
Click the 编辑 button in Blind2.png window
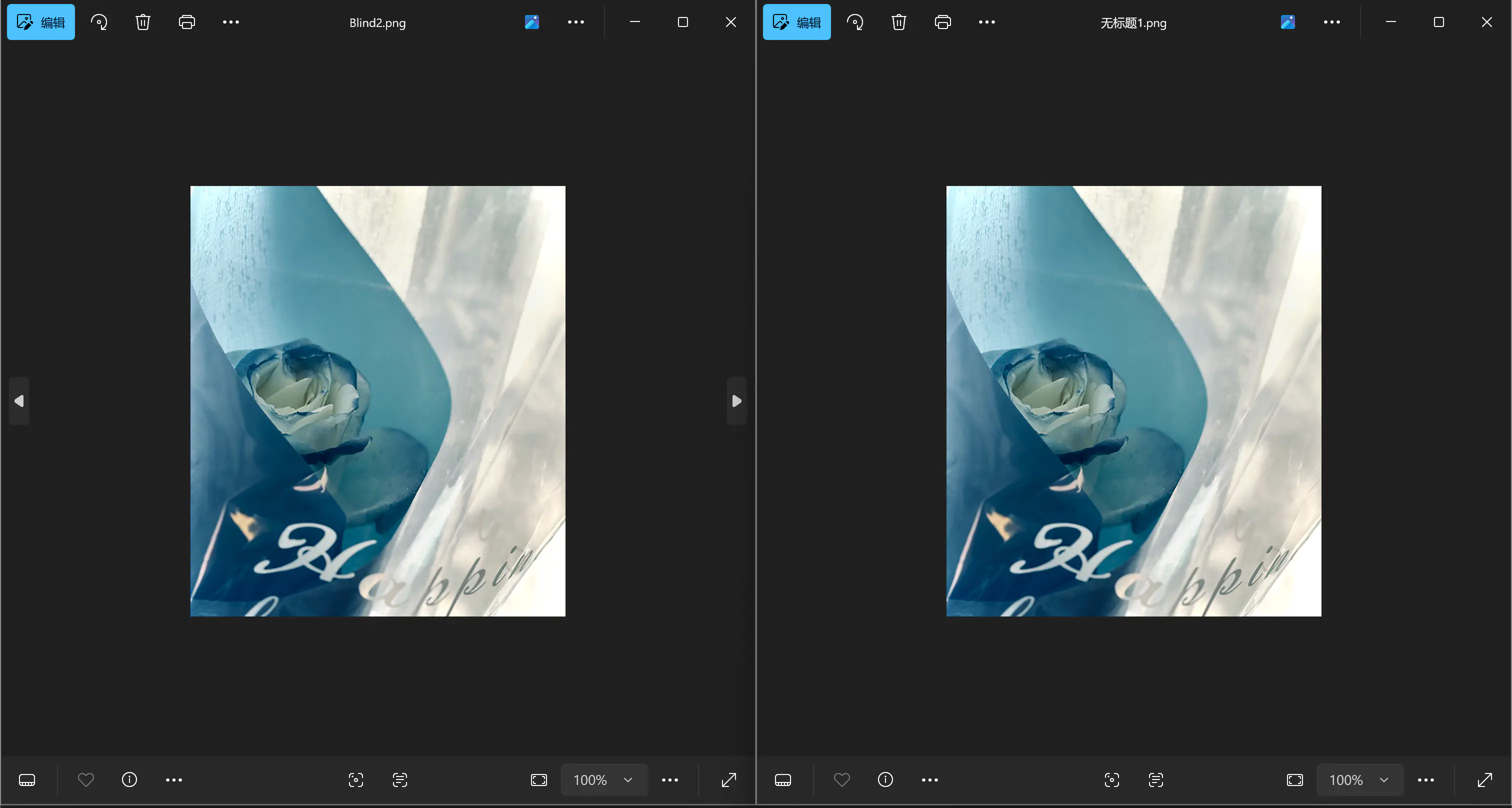[x=40, y=22]
